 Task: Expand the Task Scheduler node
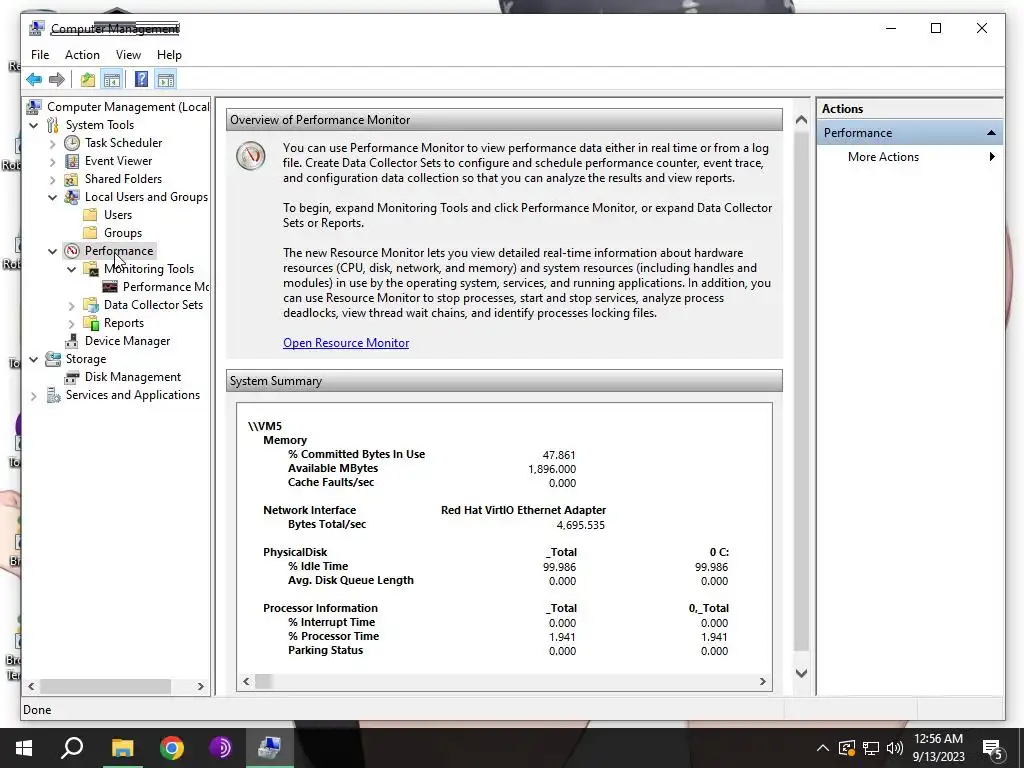[53, 143]
